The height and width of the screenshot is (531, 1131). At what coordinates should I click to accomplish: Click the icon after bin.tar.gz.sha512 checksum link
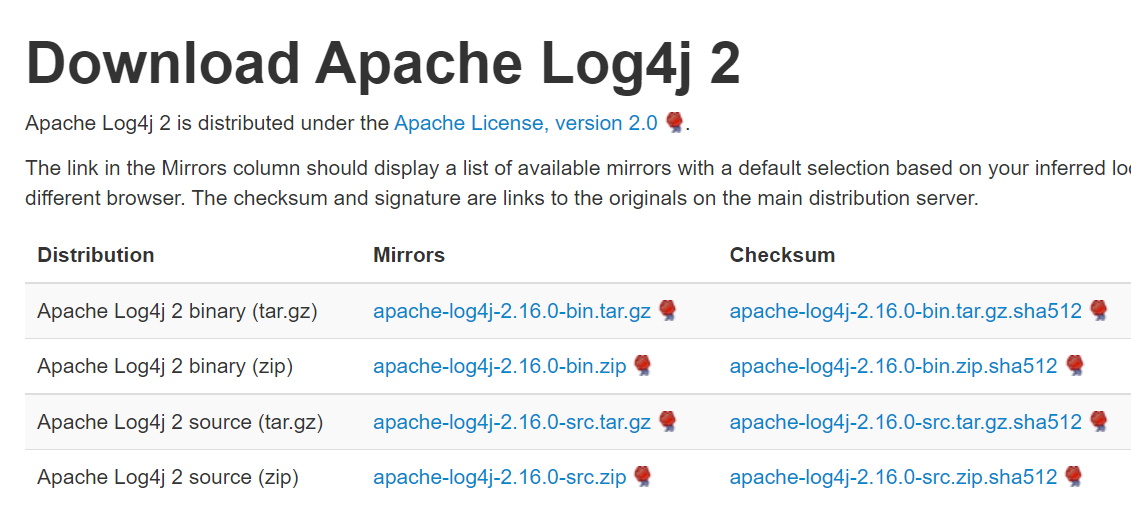click(x=1099, y=310)
